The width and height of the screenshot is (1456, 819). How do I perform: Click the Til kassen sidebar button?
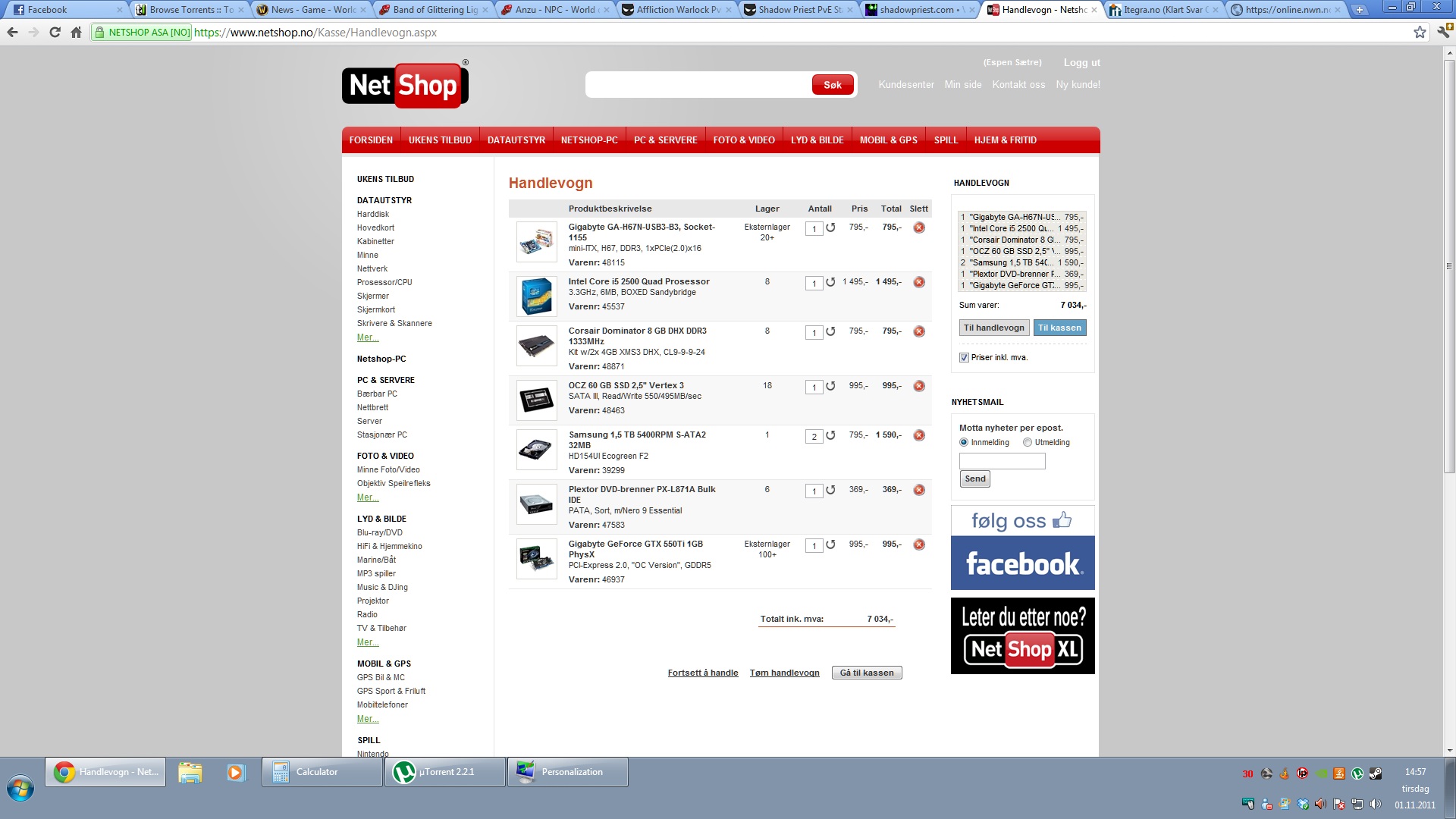click(1059, 328)
